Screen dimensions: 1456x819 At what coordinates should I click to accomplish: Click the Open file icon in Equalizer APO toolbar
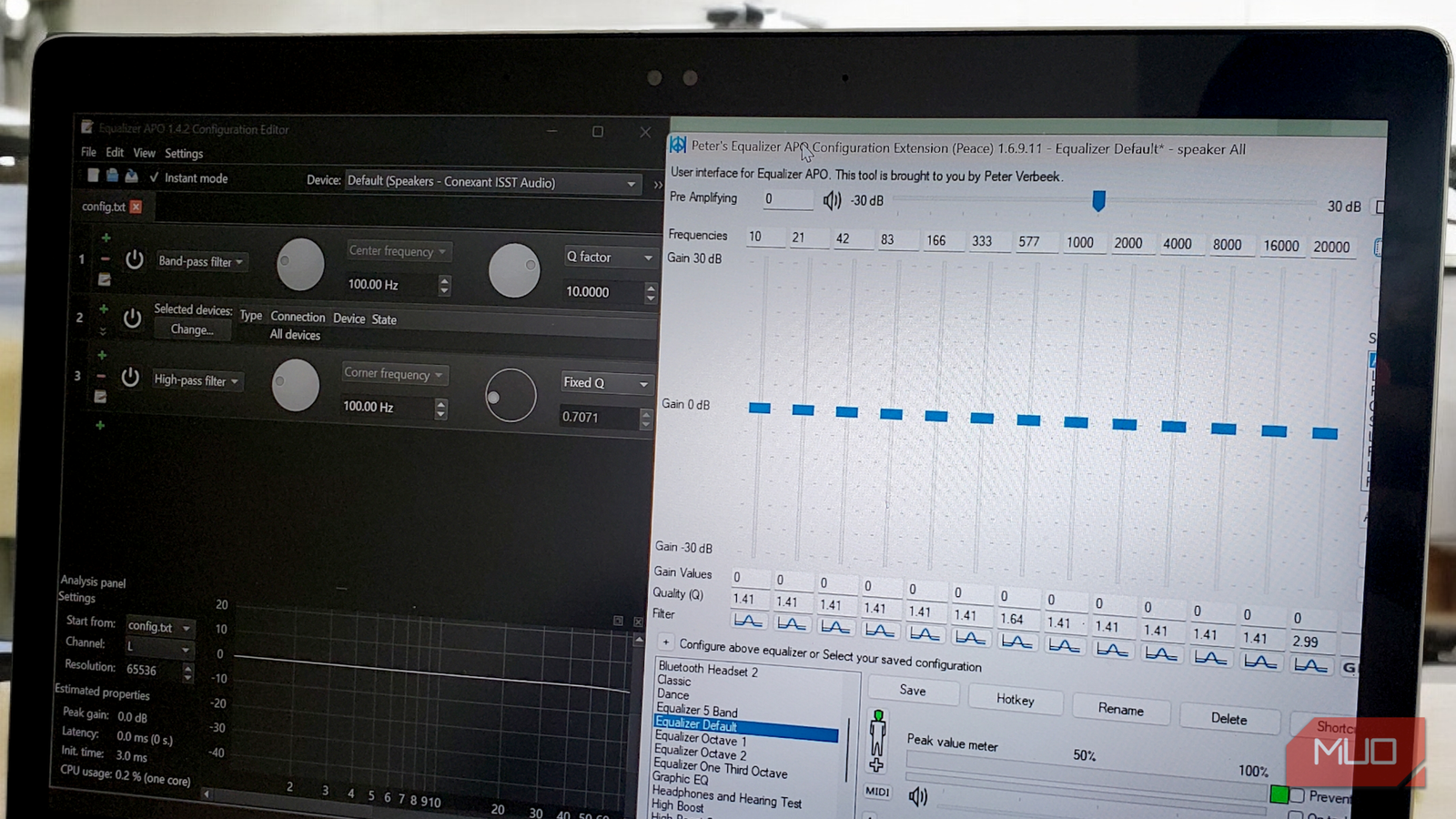coord(112,177)
